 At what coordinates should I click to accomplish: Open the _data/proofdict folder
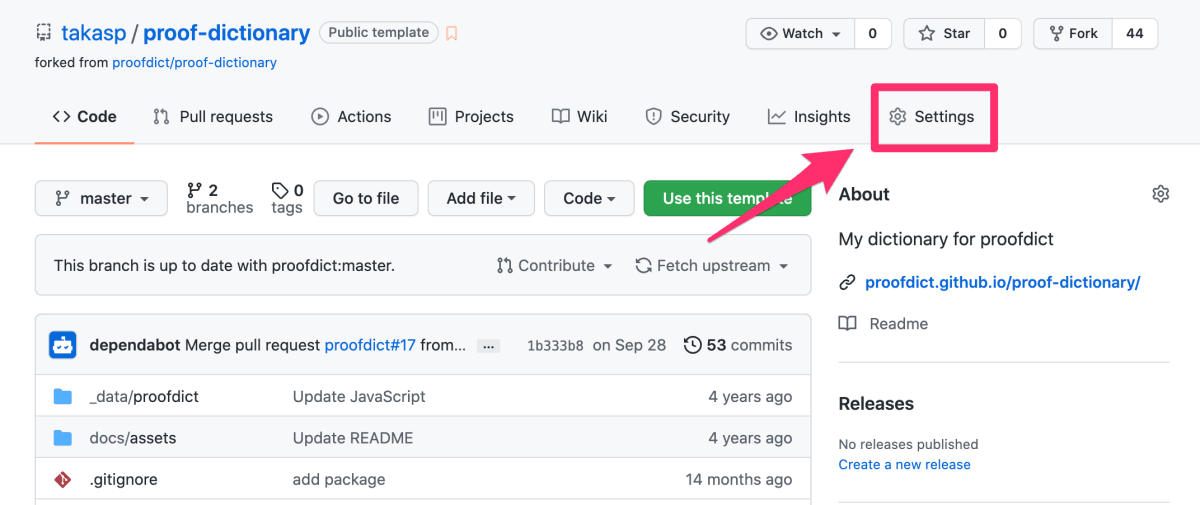tap(144, 397)
